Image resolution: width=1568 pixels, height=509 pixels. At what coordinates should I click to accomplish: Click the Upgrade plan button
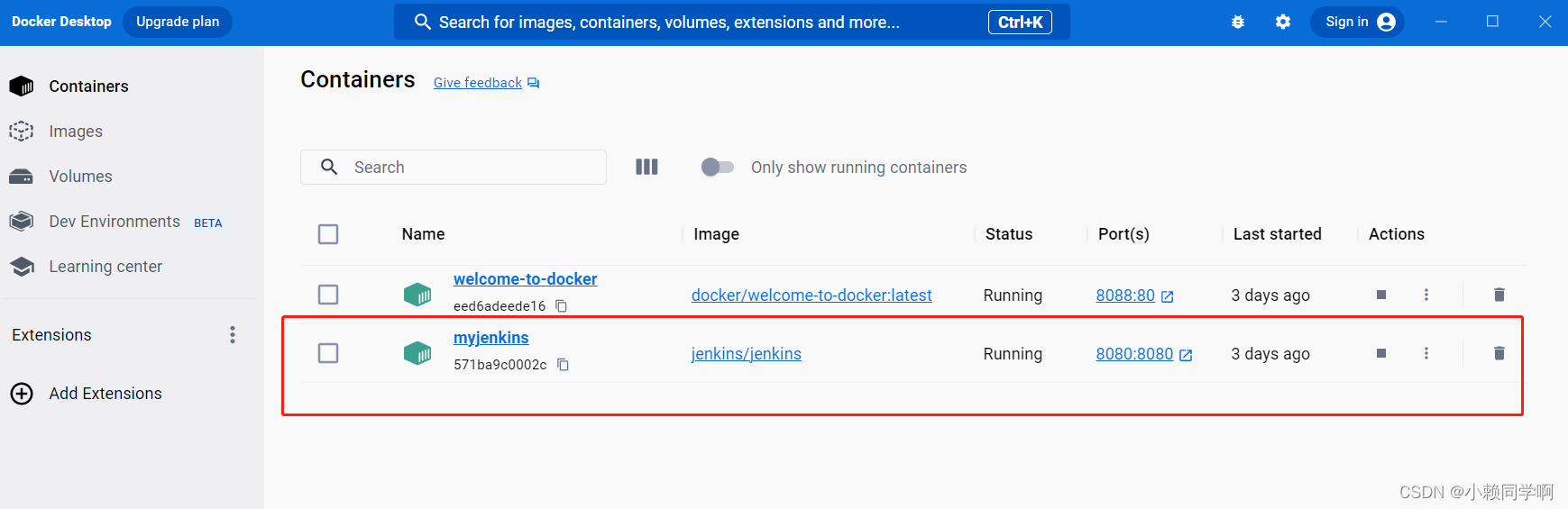tap(178, 22)
